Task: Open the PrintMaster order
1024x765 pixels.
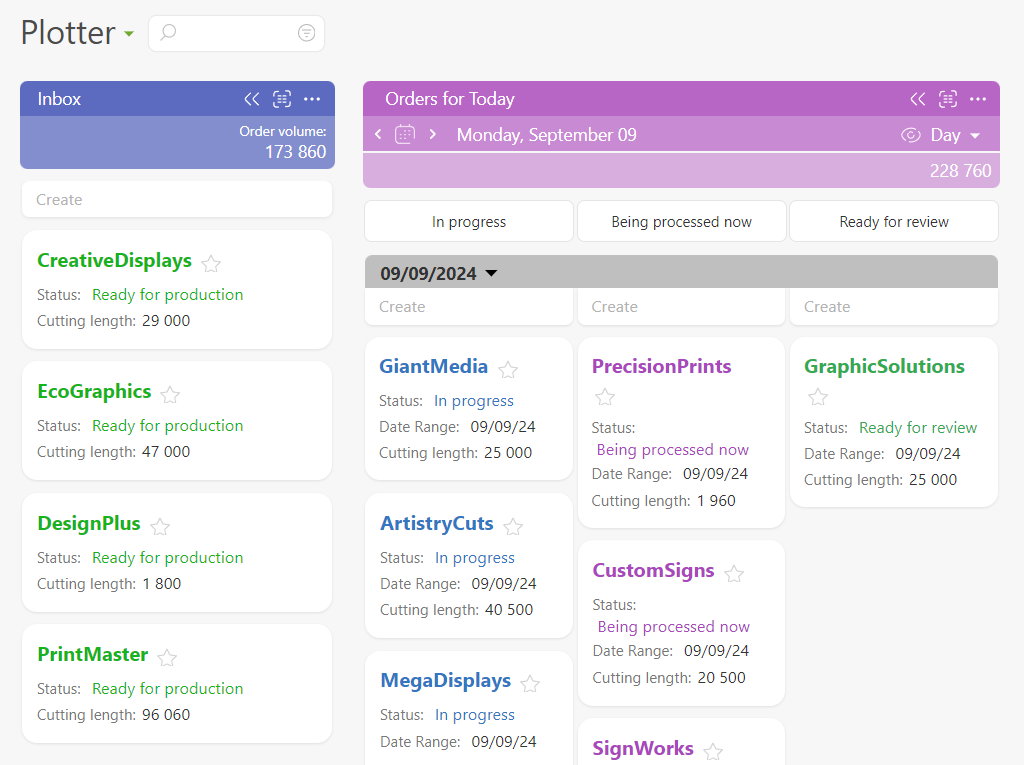Action: (x=93, y=654)
